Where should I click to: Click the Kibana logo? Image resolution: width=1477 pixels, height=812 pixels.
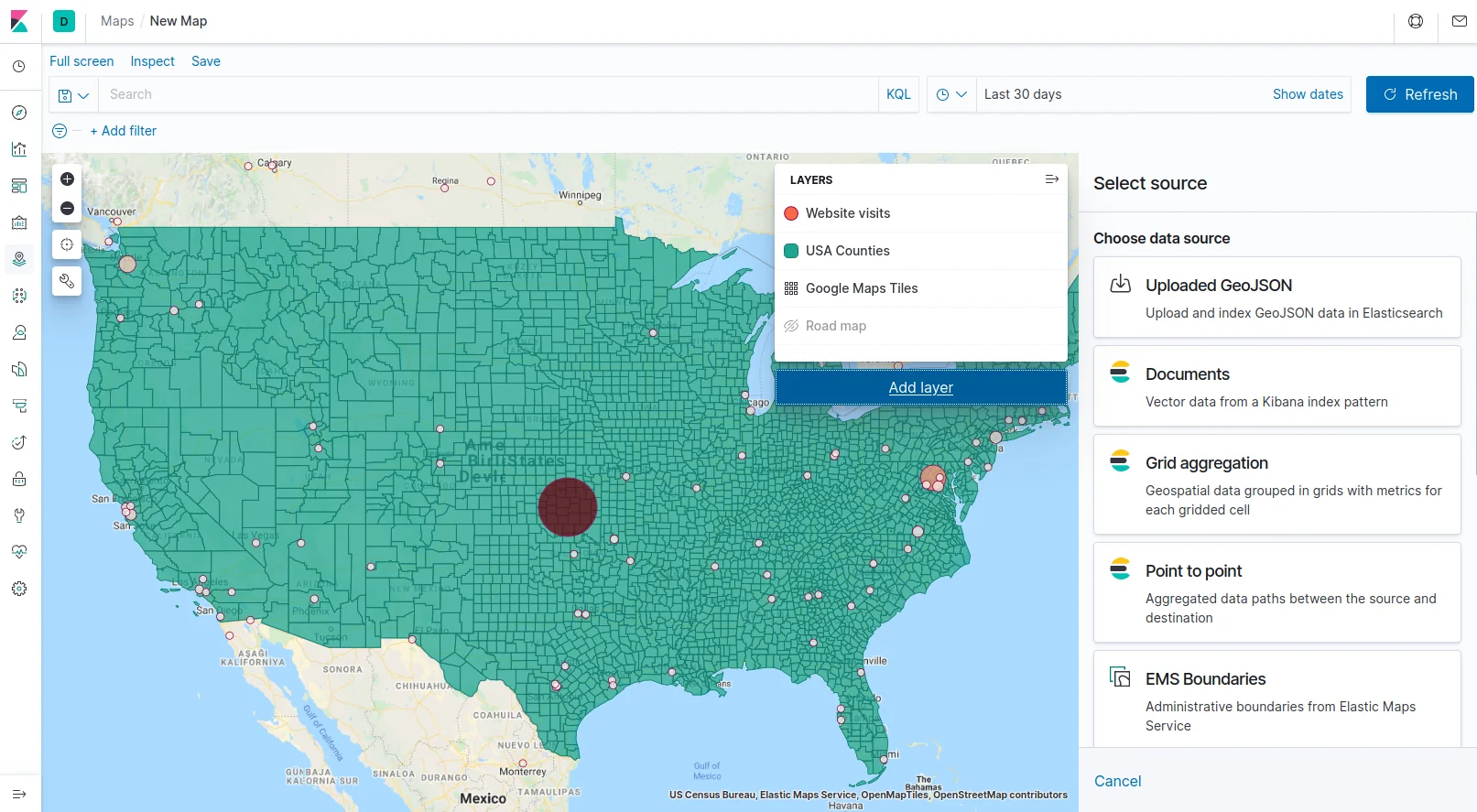(19, 21)
